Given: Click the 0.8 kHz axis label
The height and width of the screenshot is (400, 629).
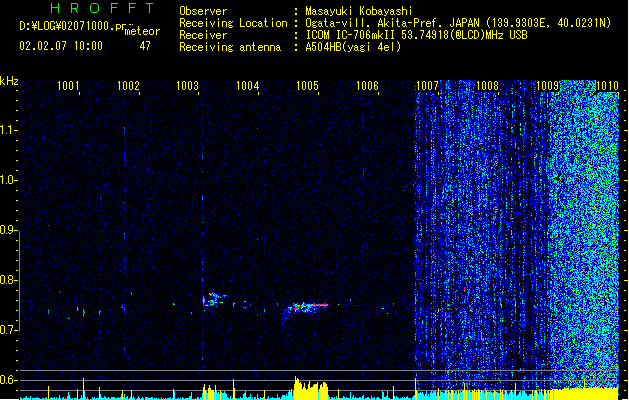Looking at the screenshot, I should [8, 280].
